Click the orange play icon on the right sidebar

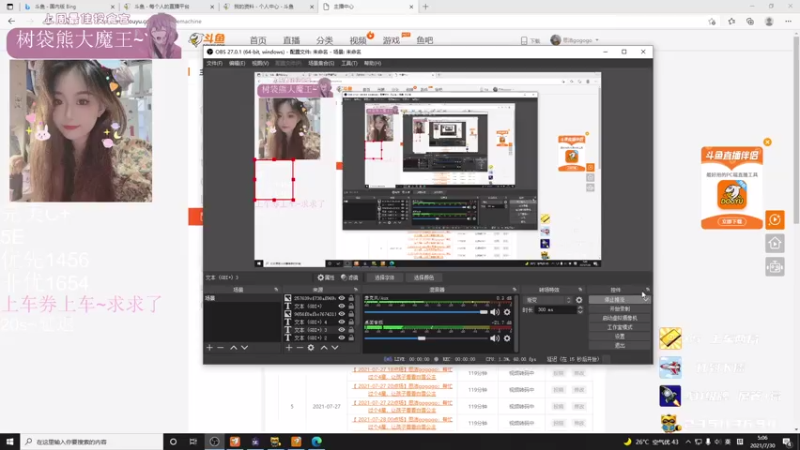(x=774, y=220)
